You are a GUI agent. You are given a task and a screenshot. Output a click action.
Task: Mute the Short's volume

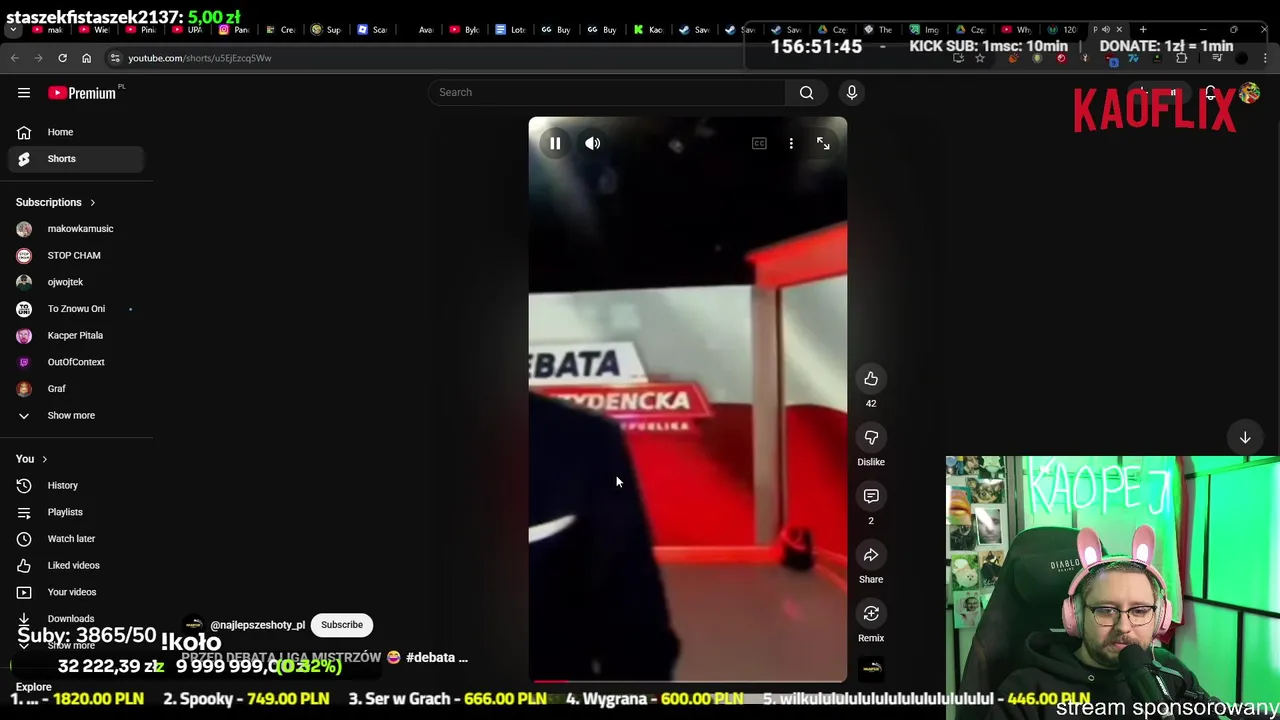coord(593,143)
